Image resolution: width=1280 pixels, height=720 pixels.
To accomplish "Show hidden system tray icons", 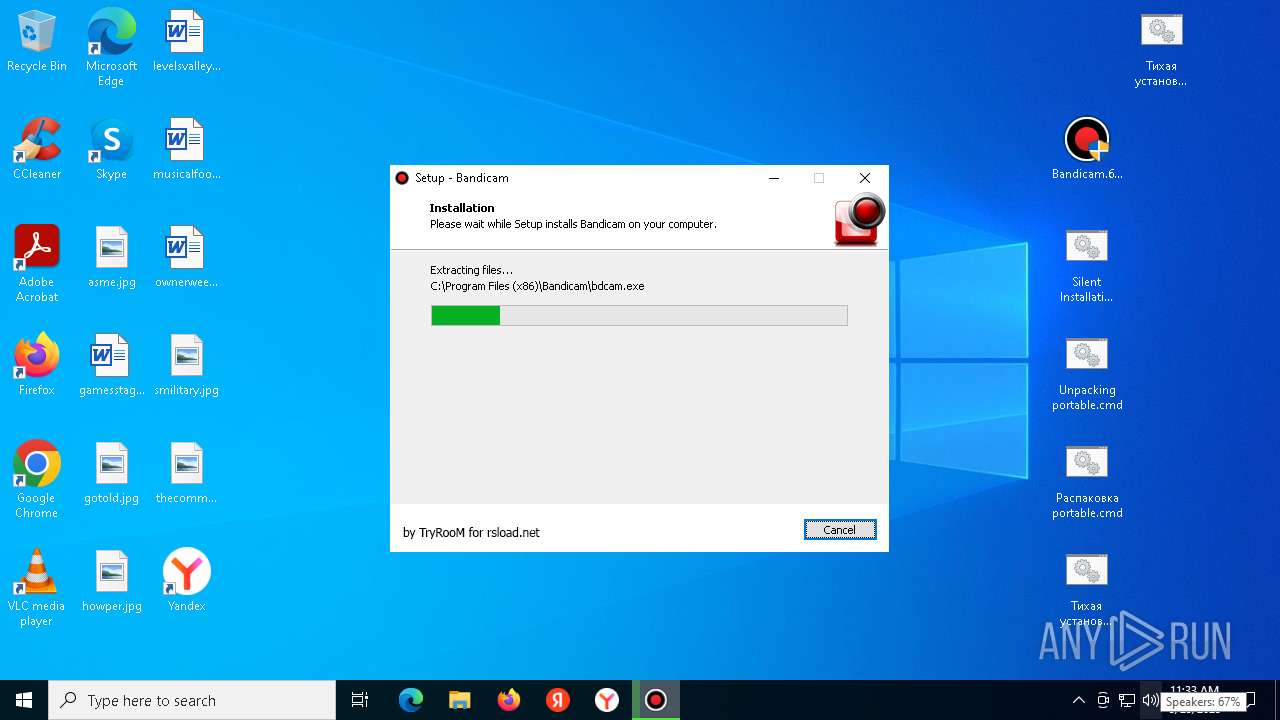I will pyautogui.click(x=1078, y=700).
